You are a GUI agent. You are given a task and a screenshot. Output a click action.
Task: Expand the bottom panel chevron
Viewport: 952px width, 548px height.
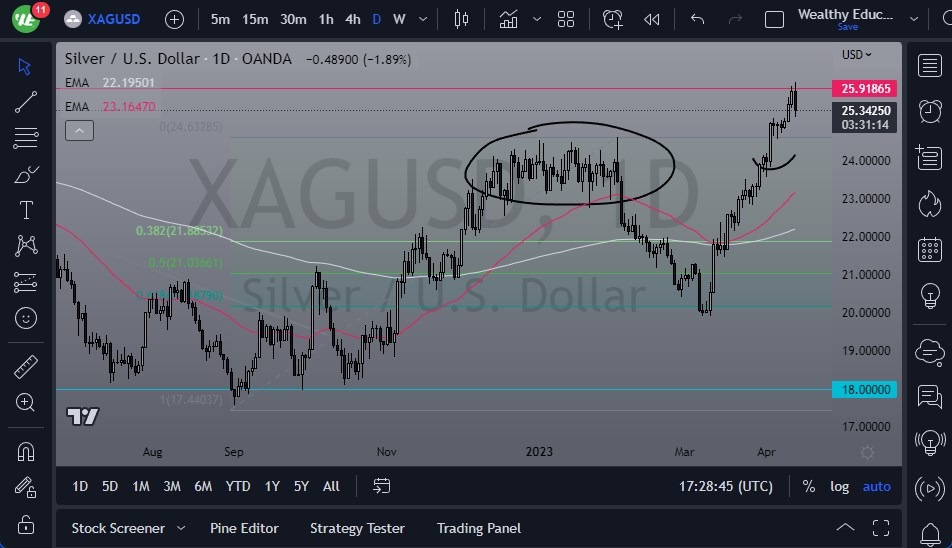coord(845,527)
